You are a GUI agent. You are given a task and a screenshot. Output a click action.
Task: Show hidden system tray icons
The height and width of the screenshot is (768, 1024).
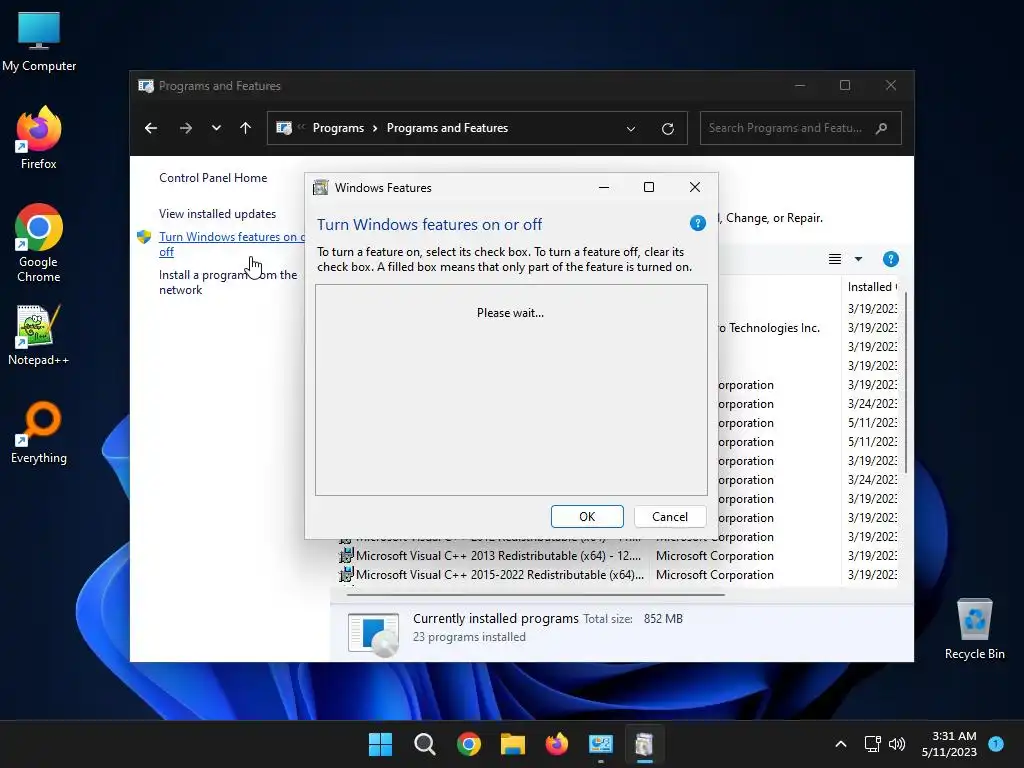[841, 744]
